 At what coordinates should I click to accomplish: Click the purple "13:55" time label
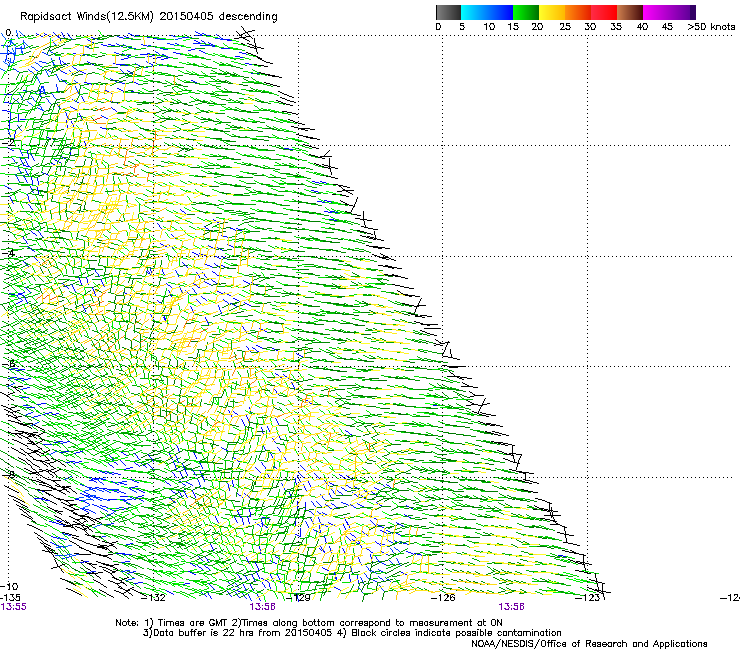pos(14,607)
